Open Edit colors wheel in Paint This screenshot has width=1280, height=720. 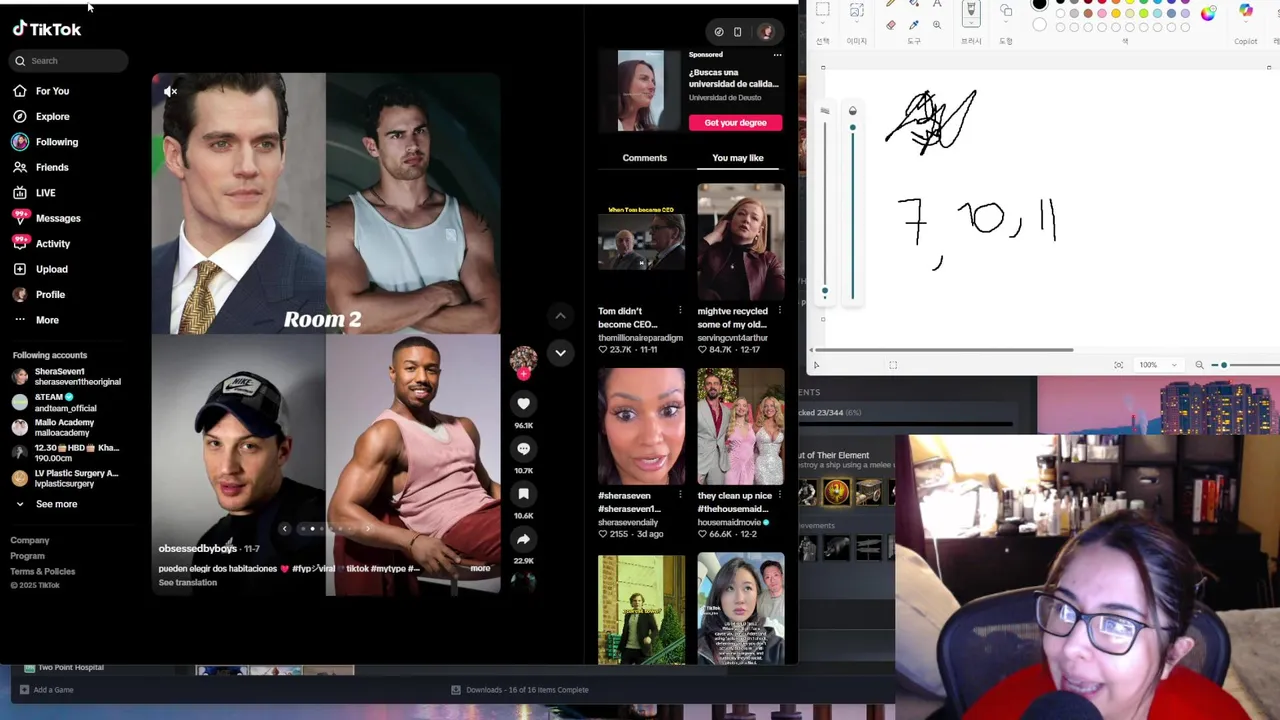[x=1209, y=13]
